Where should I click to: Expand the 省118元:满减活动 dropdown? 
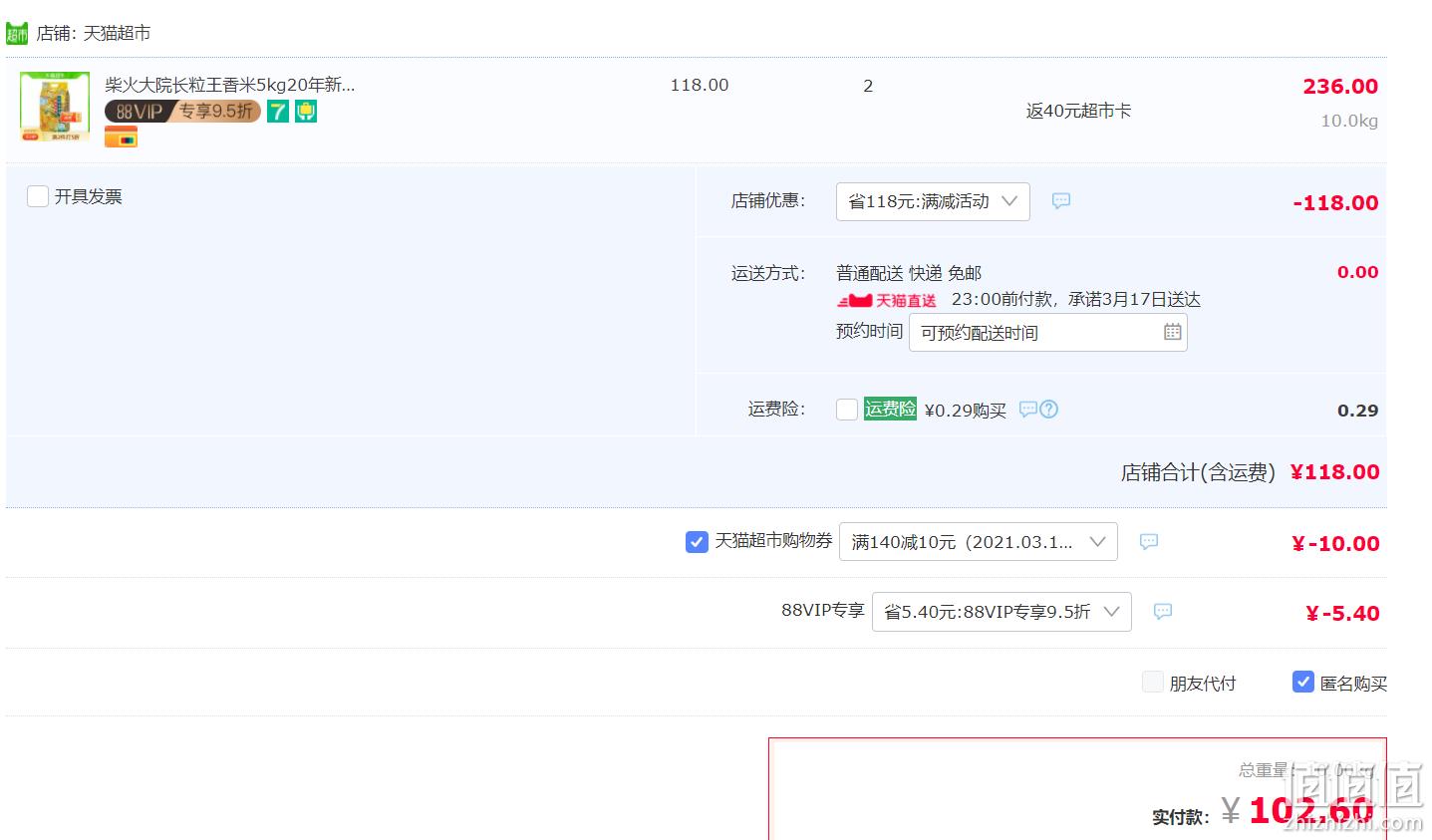(933, 201)
